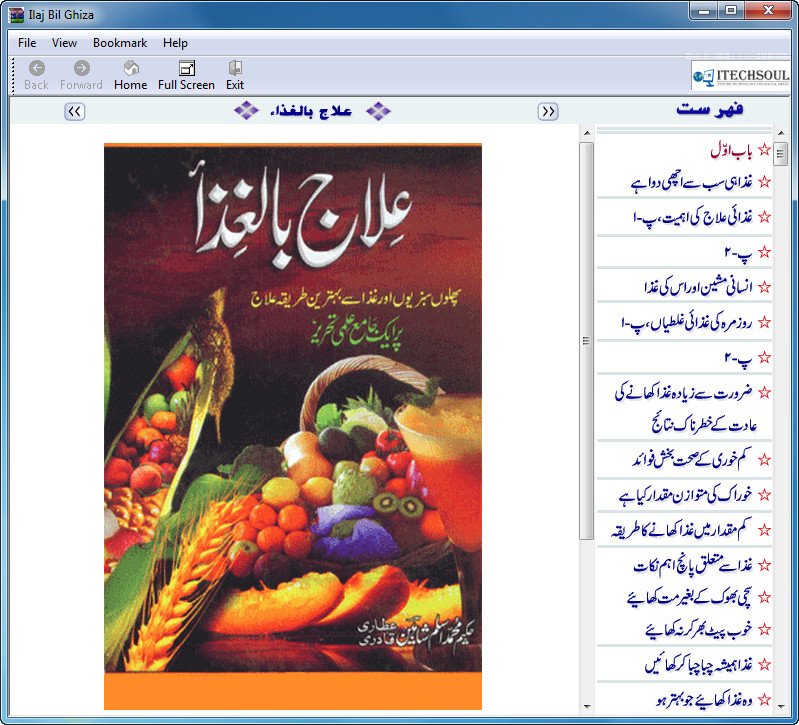Click the Ilaj Bil Ghiza title bar icon
799x725 pixels.
tap(16, 14)
